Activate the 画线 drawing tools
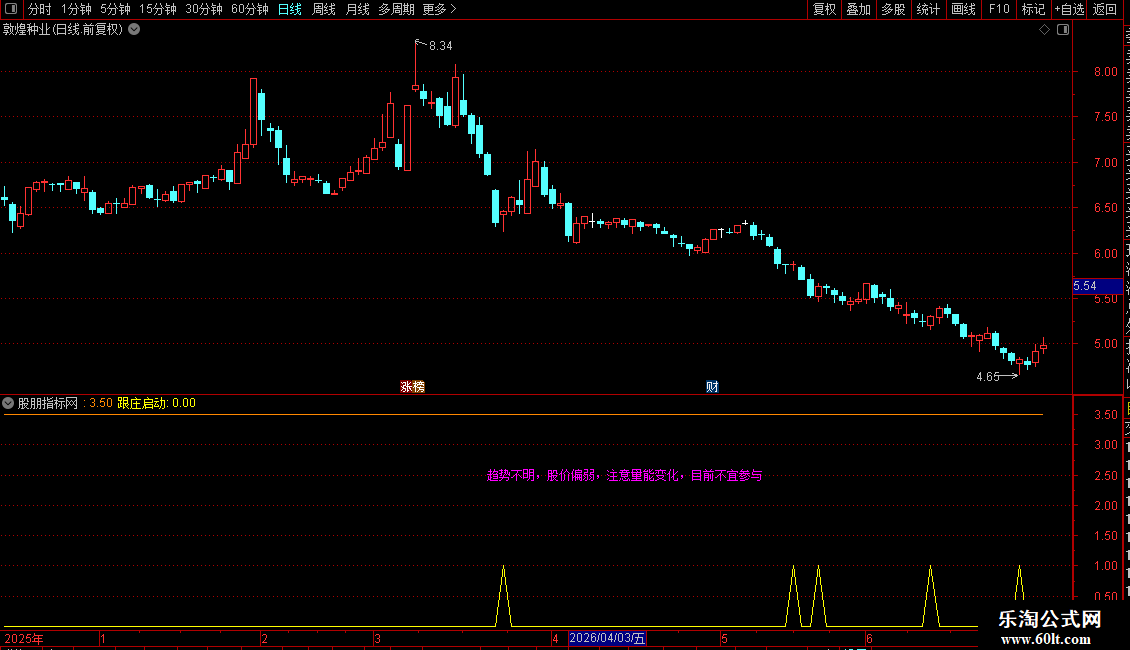 pyautogui.click(x=964, y=9)
